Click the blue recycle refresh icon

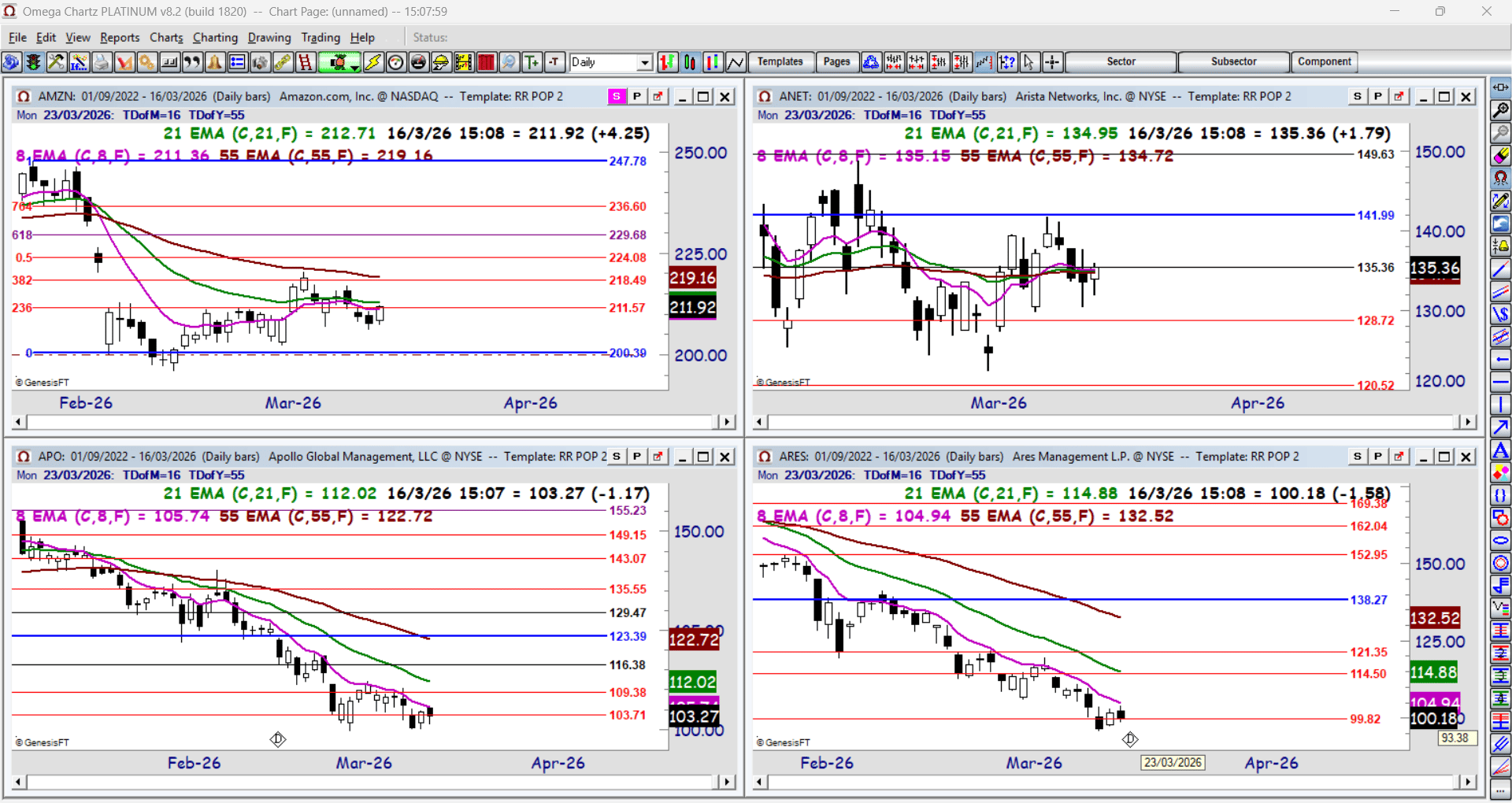871,62
